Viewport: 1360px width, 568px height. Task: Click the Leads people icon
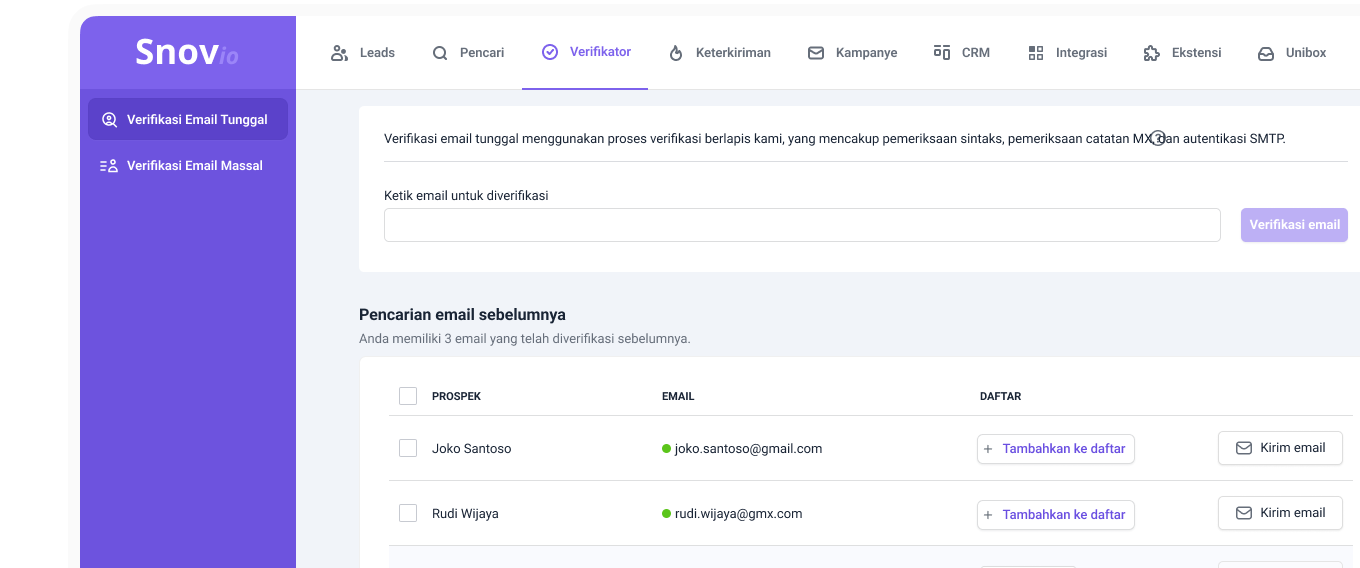point(339,53)
